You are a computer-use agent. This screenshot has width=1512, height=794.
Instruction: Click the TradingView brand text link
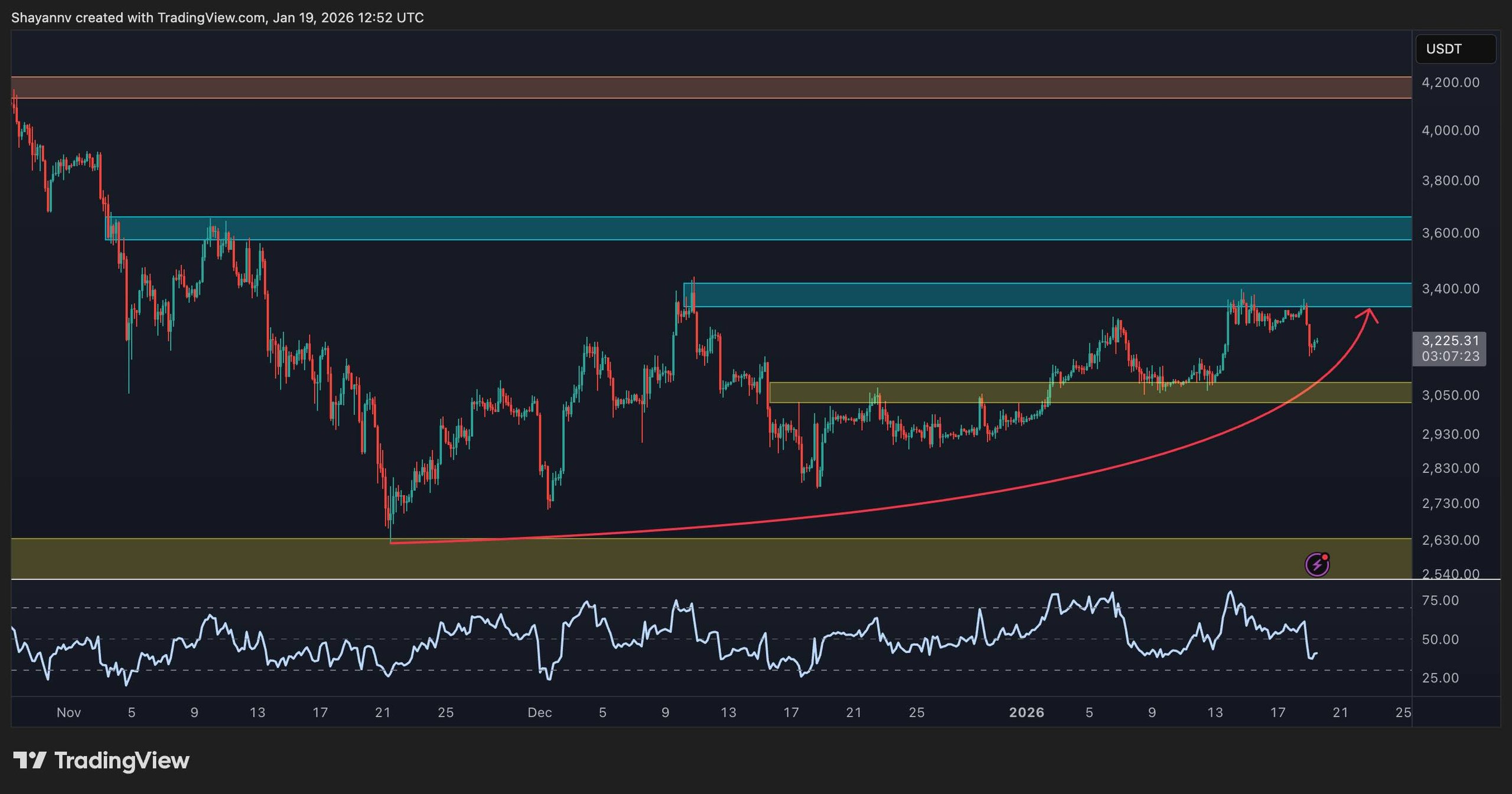pos(122,760)
